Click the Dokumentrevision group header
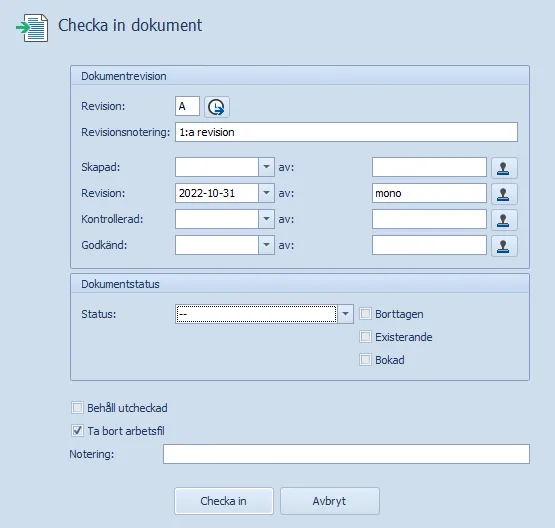 pos(300,76)
